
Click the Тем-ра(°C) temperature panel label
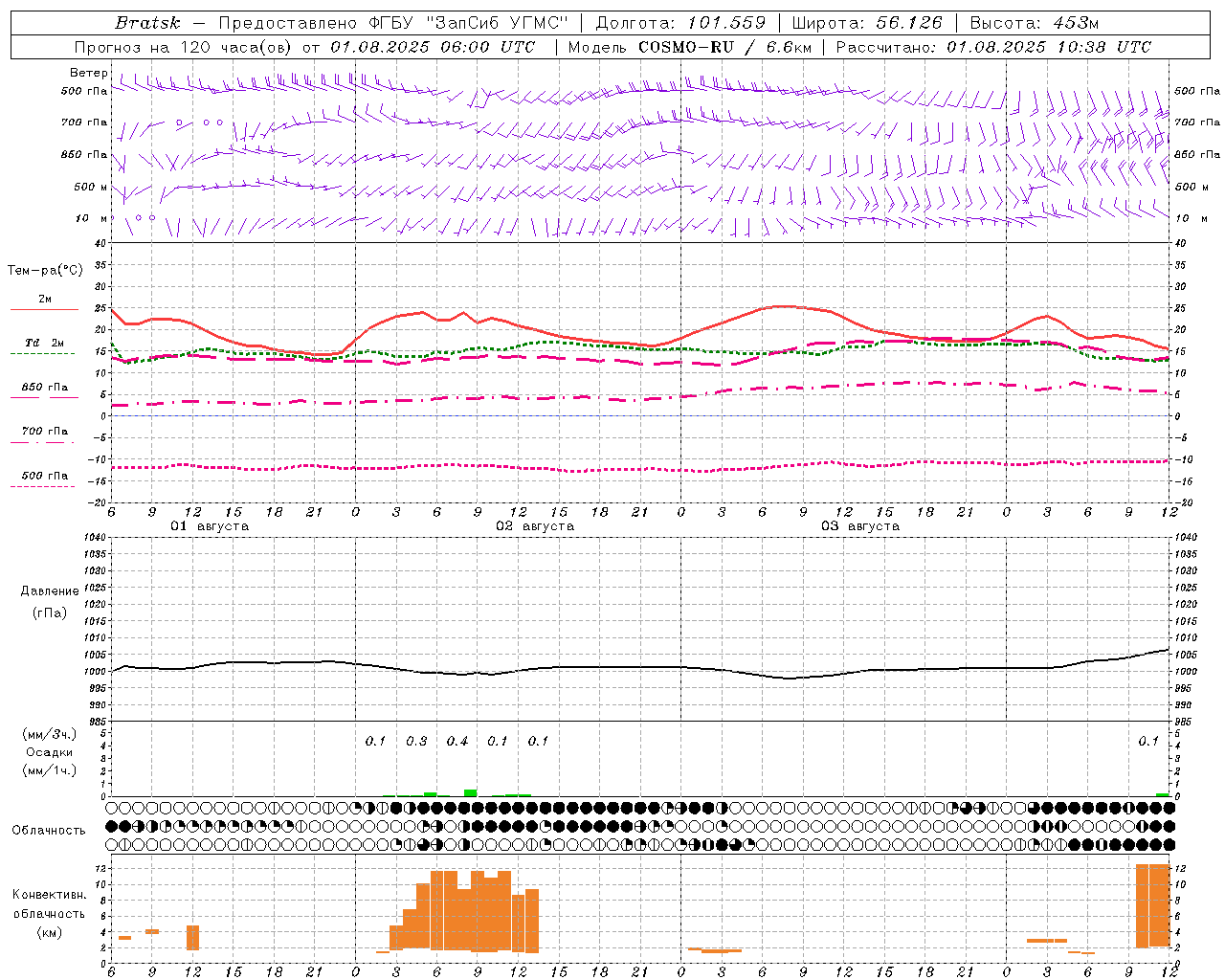[45, 271]
